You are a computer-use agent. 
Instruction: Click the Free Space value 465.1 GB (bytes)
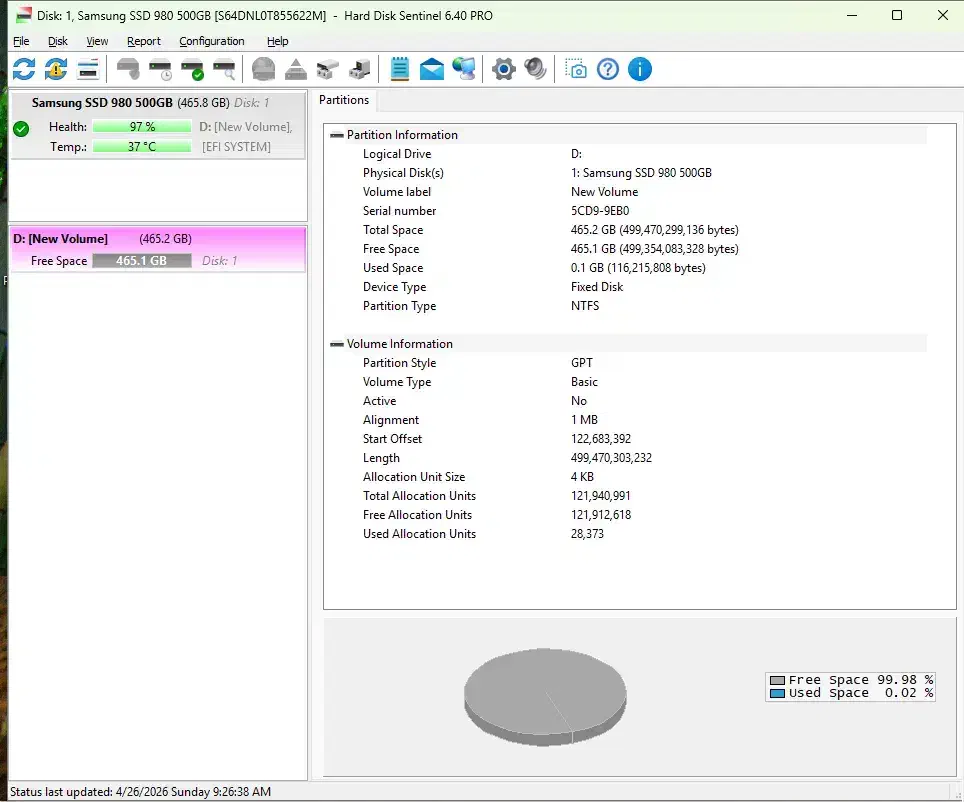click(654, 249)
